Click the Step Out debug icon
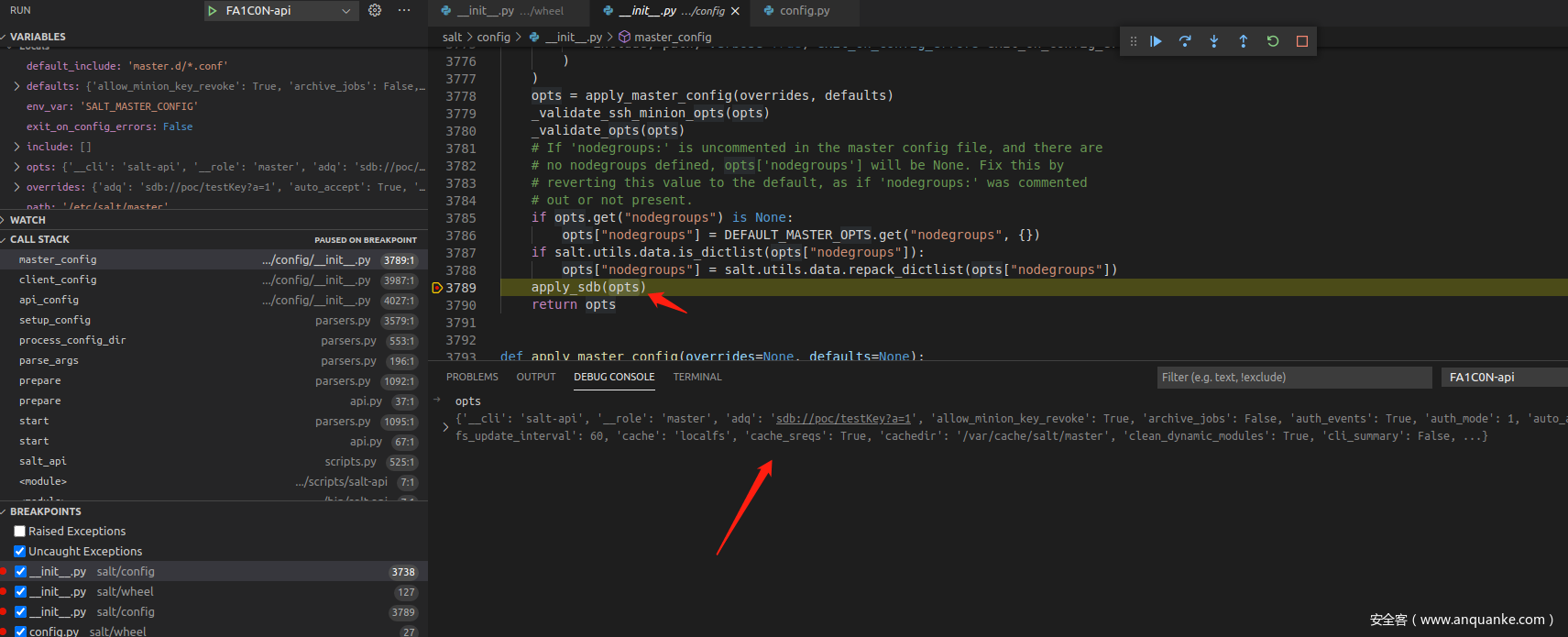Viewport: 1568px width, 637px height. tap(1244, 41)
